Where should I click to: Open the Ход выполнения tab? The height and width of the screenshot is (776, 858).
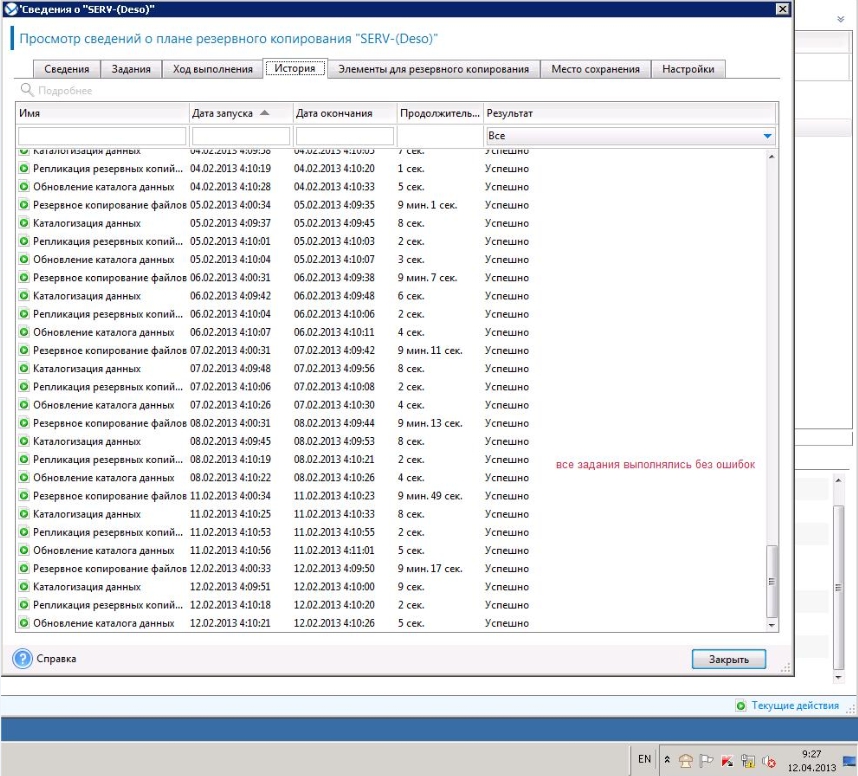[x=213, y=69]
